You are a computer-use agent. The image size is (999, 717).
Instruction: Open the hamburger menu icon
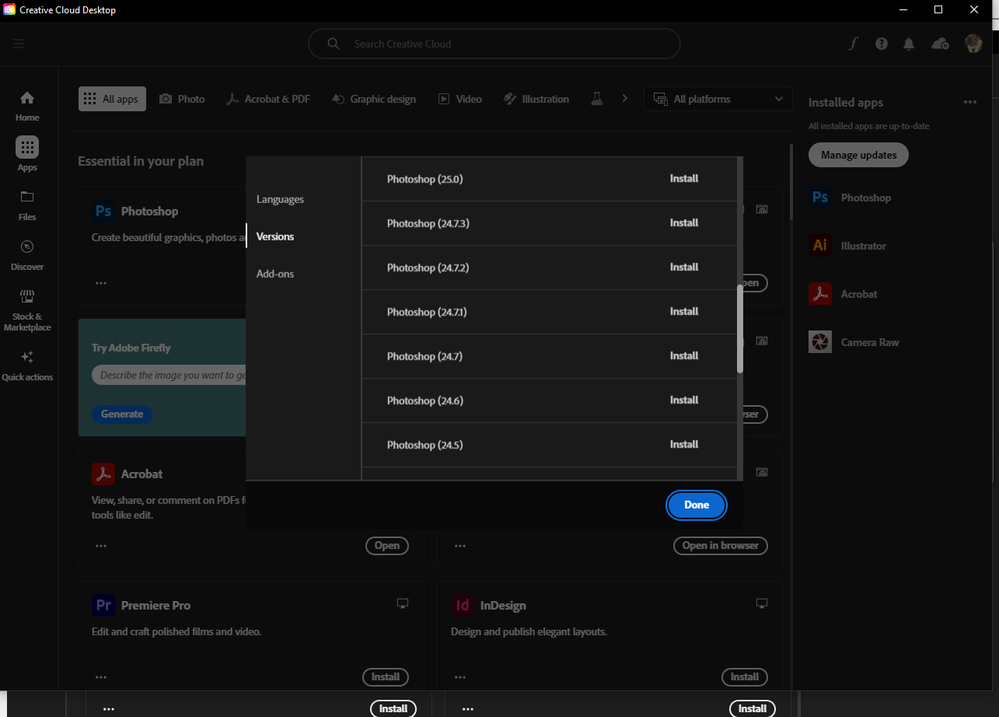click(18, 43)
